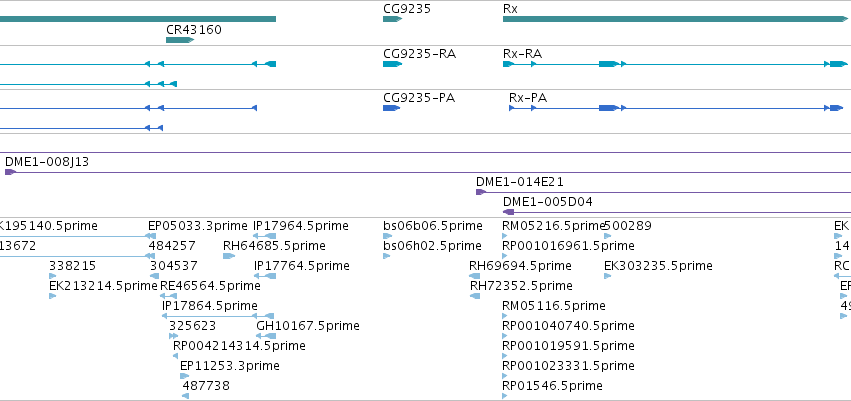Select the bs06b06.5prime EST marker
851x401 pixels.
[x=387, y=236]
